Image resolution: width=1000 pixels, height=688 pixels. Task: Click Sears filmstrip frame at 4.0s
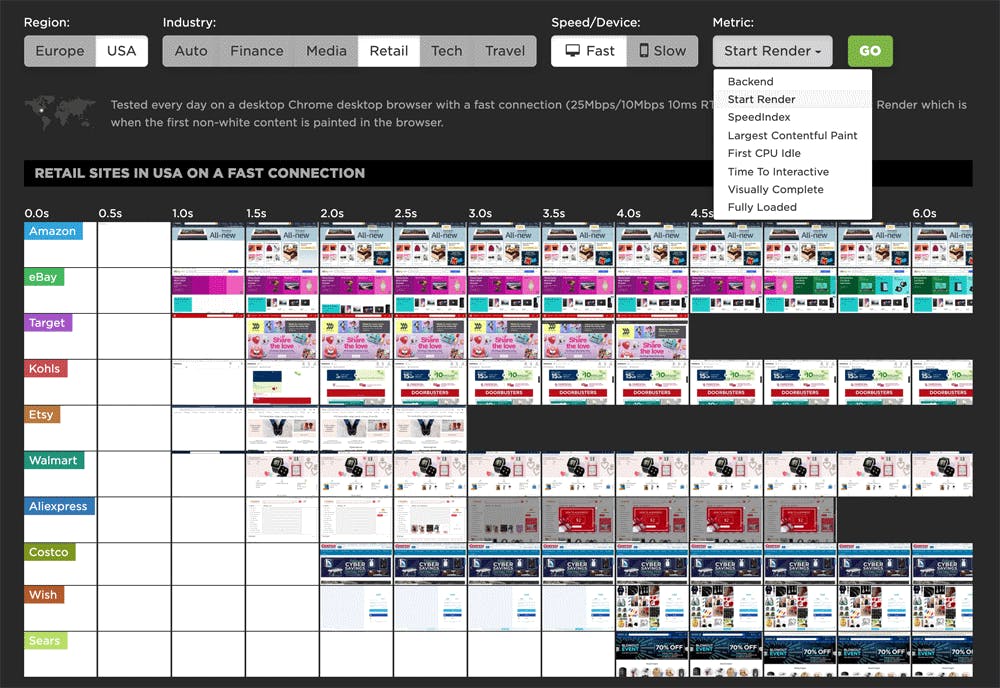652,654
